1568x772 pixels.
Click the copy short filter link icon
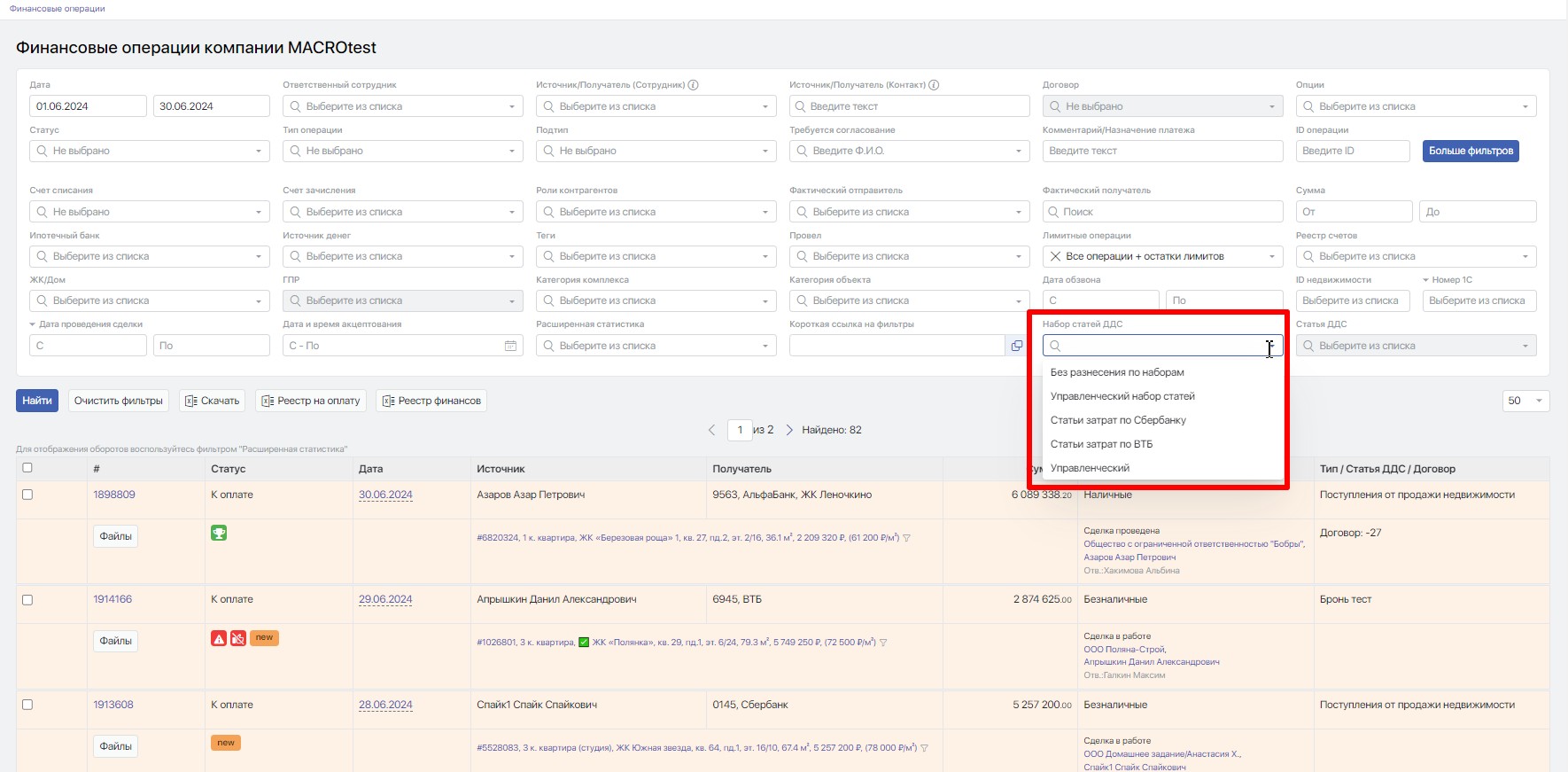1016,346
